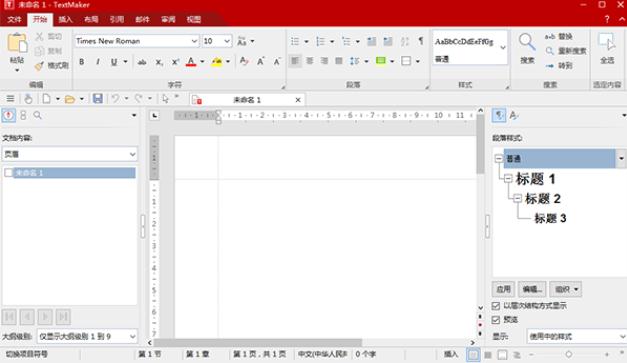Open the Times New Roman font dropdown

click(194, 41)
